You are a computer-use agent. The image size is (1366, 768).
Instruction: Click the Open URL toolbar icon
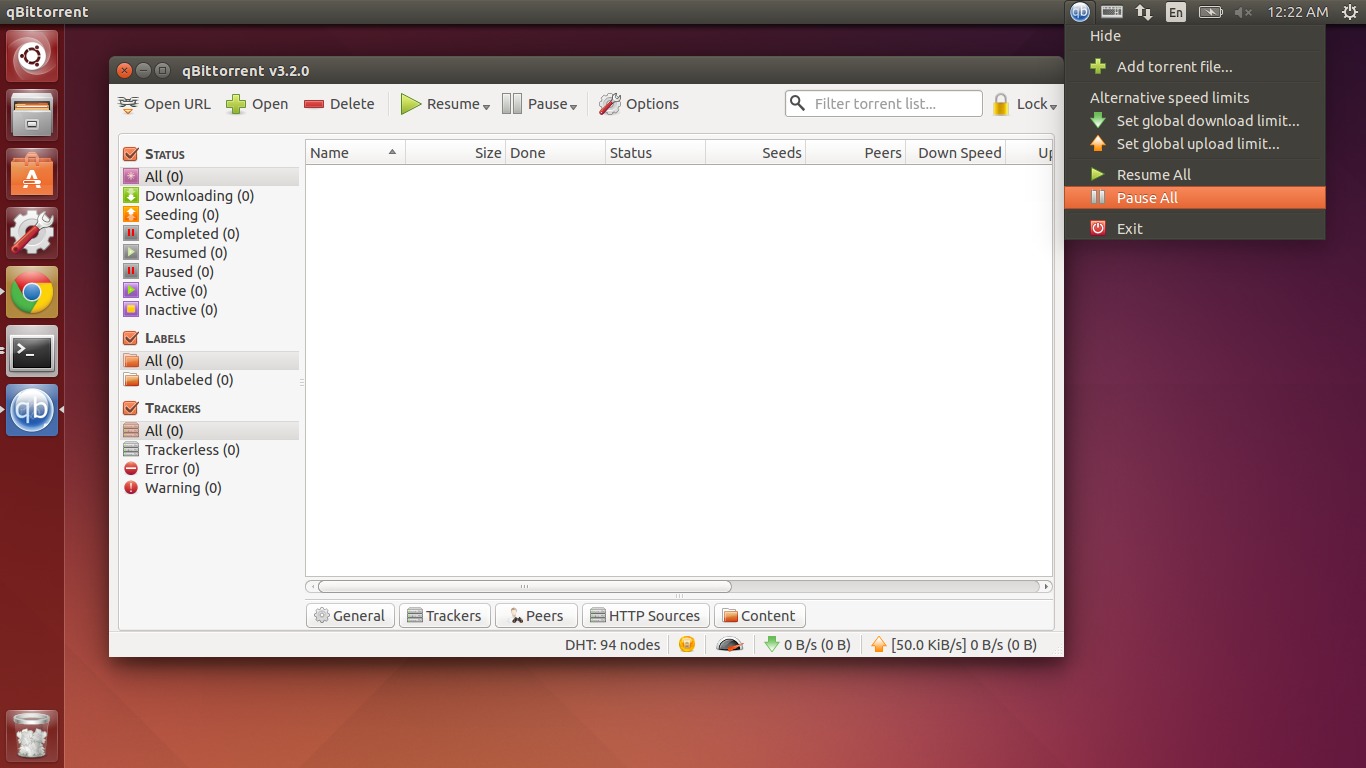[x=128, y=104]
